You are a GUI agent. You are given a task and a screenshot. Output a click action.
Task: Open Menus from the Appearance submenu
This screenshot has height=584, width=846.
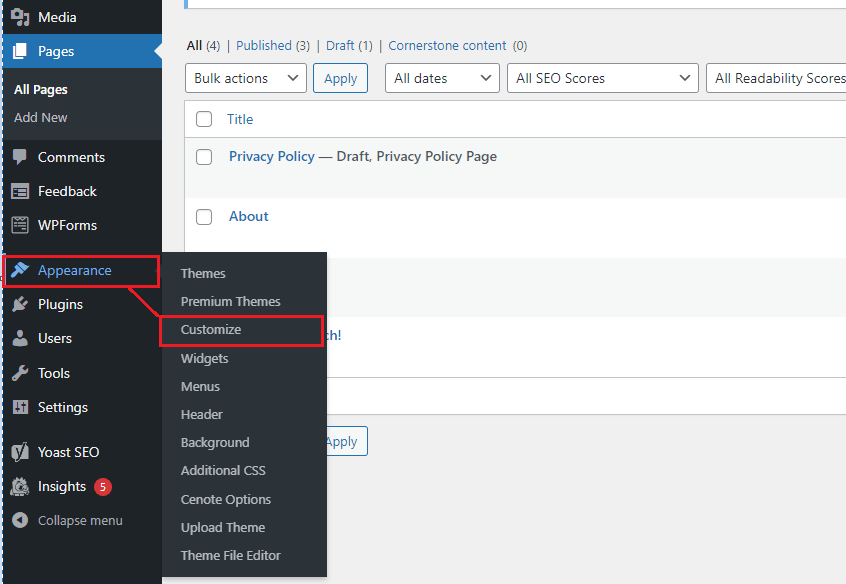click(200, 386)
